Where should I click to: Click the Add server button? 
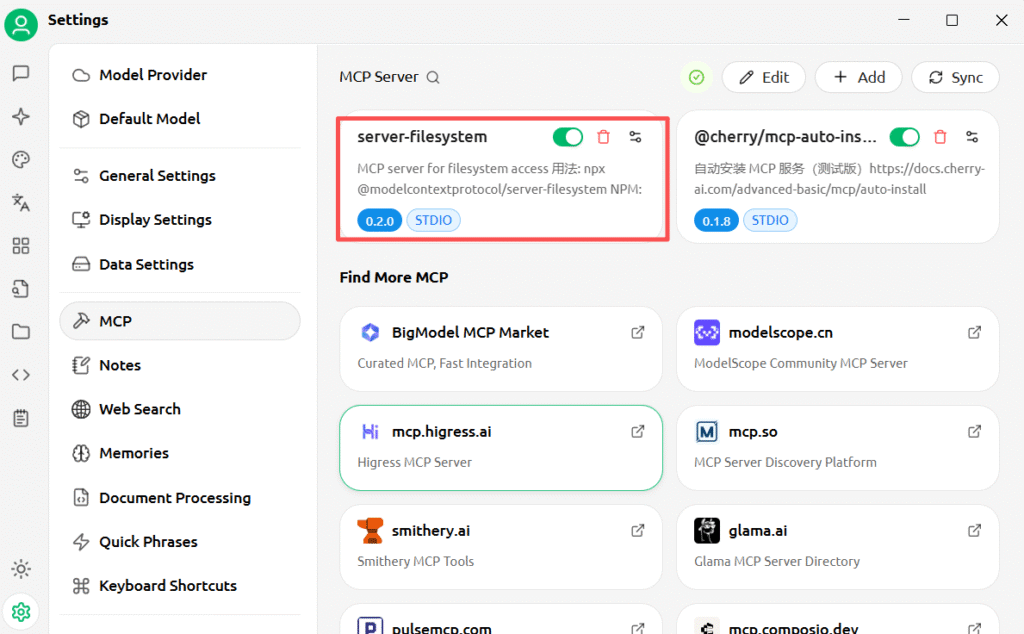click(x=858, y=77)
